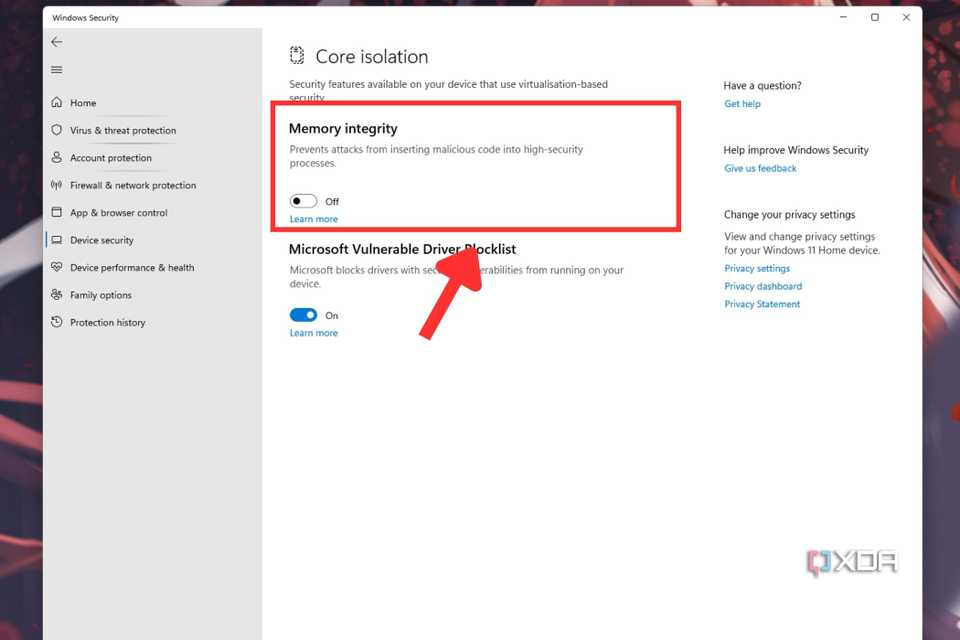
Task: Open the Privacy dashboard link
Action: coord(763,286)
